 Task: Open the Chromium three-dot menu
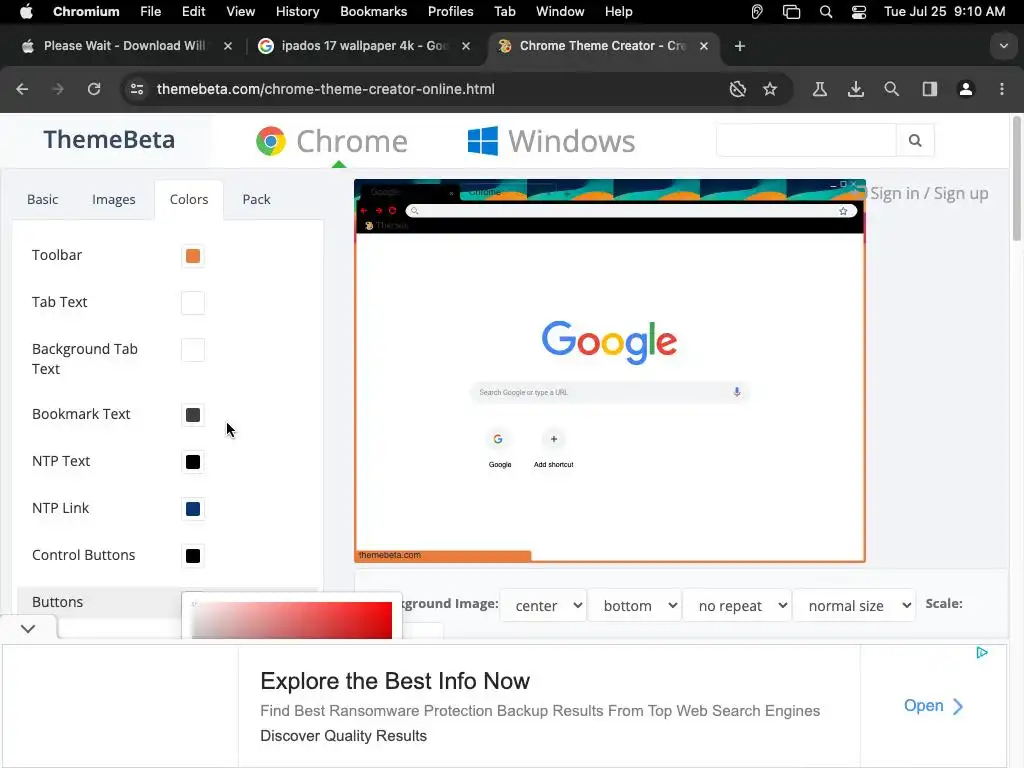[1002, 89]
